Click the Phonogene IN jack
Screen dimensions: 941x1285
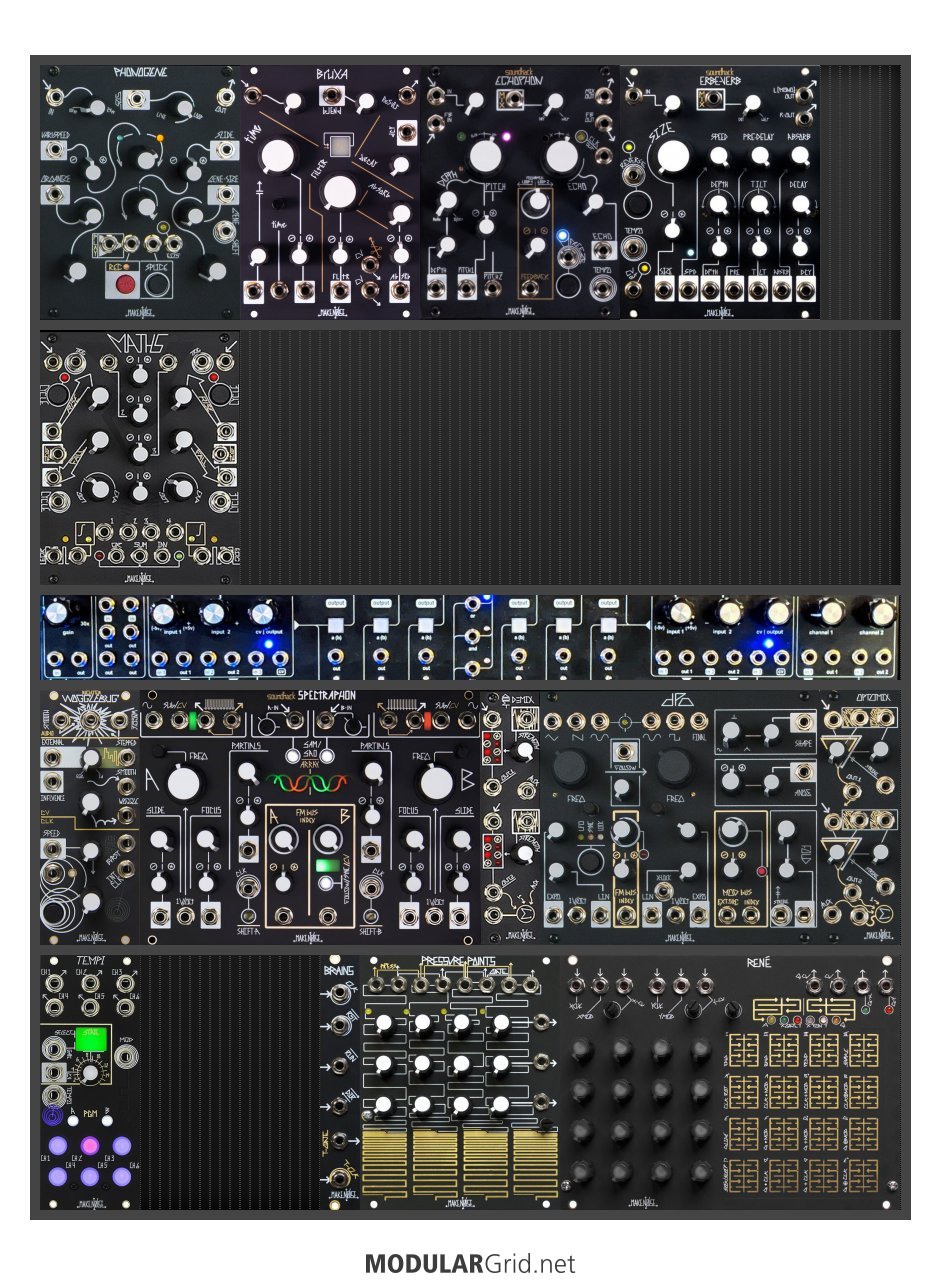pyautogui.click(x=53, y=97)
